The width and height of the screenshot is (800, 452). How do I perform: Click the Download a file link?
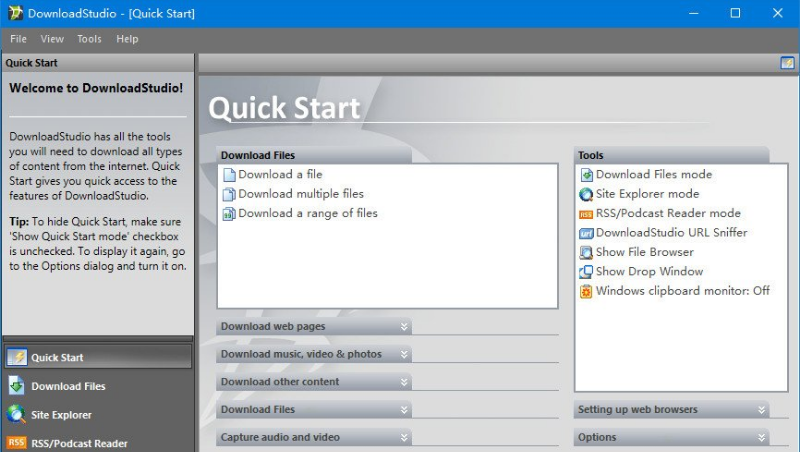pos(280,174)
